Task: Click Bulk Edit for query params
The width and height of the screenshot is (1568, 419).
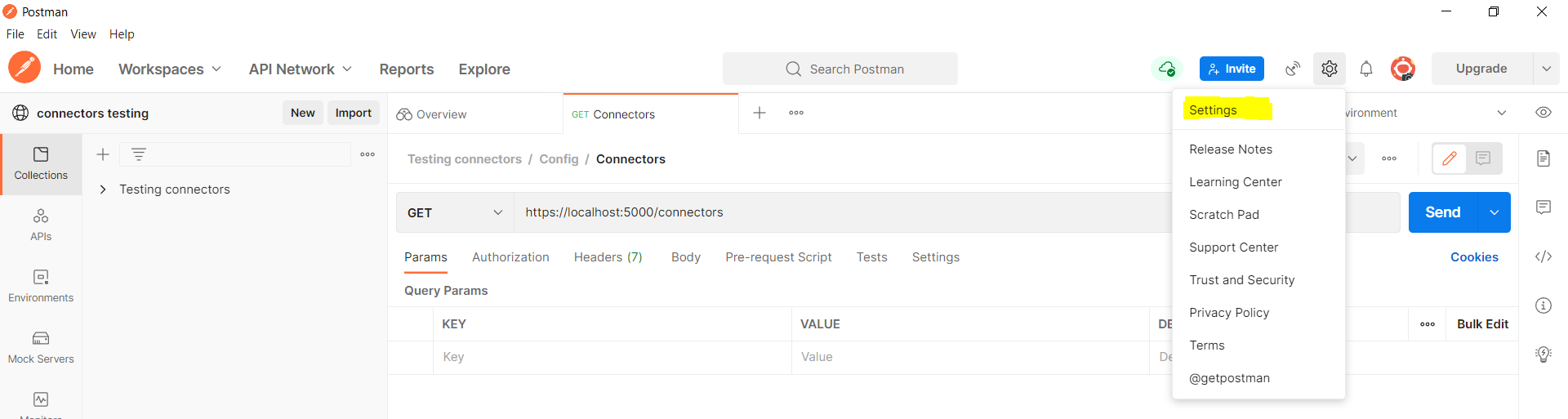Action: pyautogui.click(x=1482, y=324)
